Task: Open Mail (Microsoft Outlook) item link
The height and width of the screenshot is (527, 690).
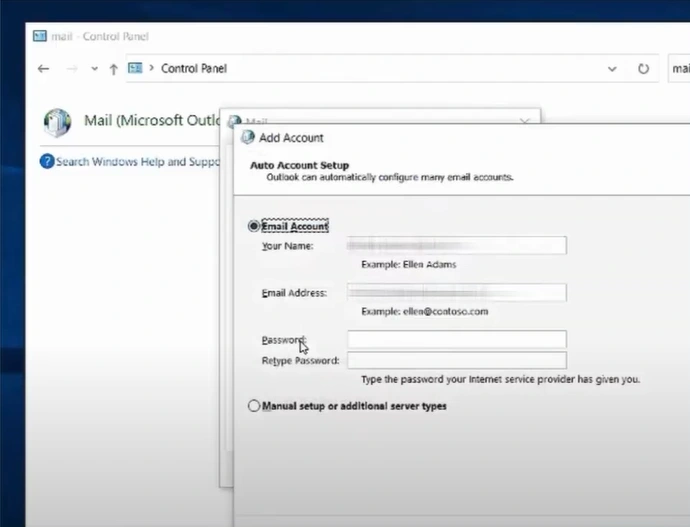Action: tap(152, 121)
